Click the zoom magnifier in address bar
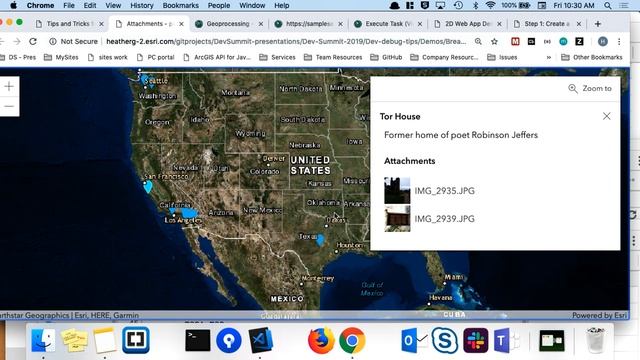 point(478,41)
